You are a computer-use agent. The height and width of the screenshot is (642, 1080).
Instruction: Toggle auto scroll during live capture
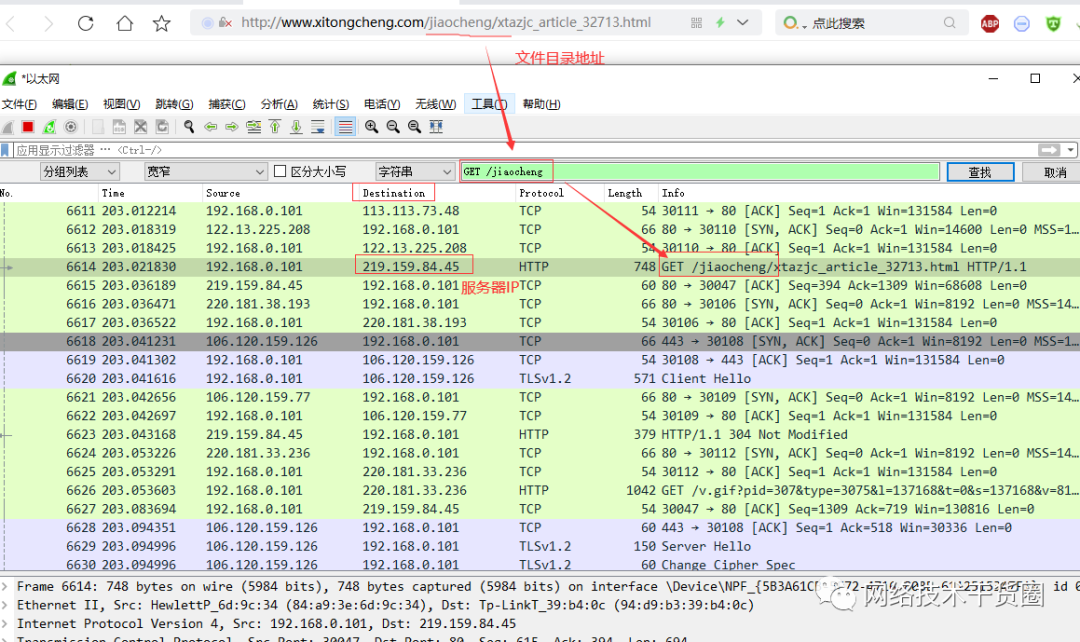coord(318,127)
